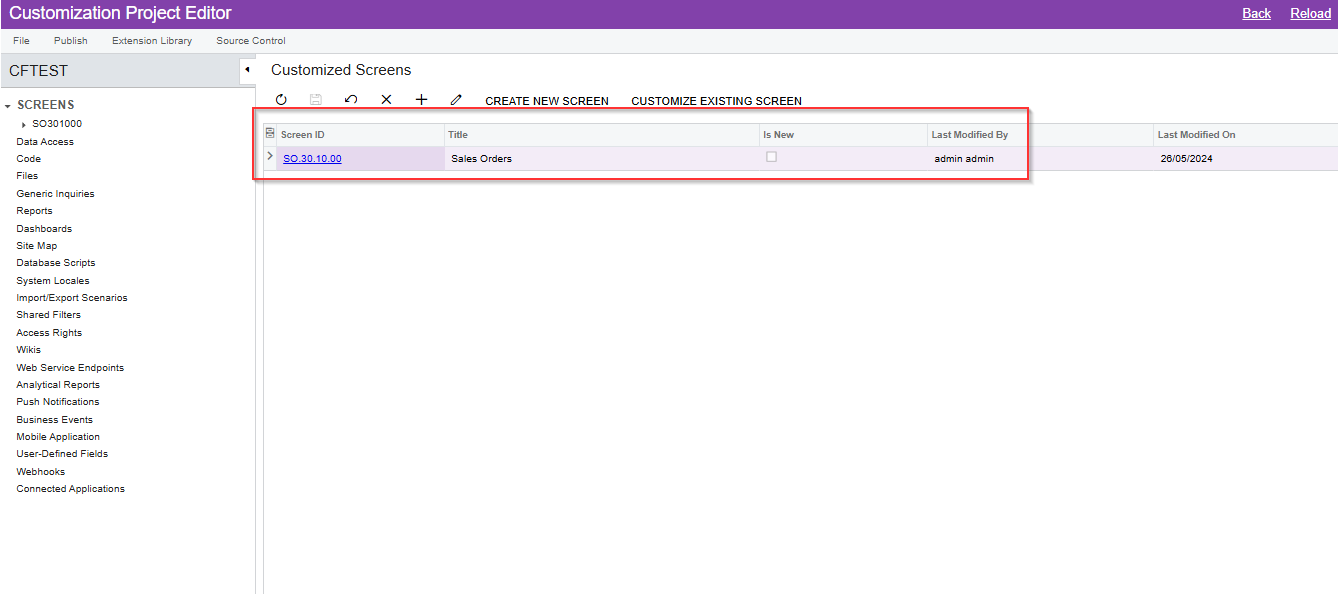Open Access Rights section
The width and height of the screenshot is (1338, 594).
click(x=49, y=333)
